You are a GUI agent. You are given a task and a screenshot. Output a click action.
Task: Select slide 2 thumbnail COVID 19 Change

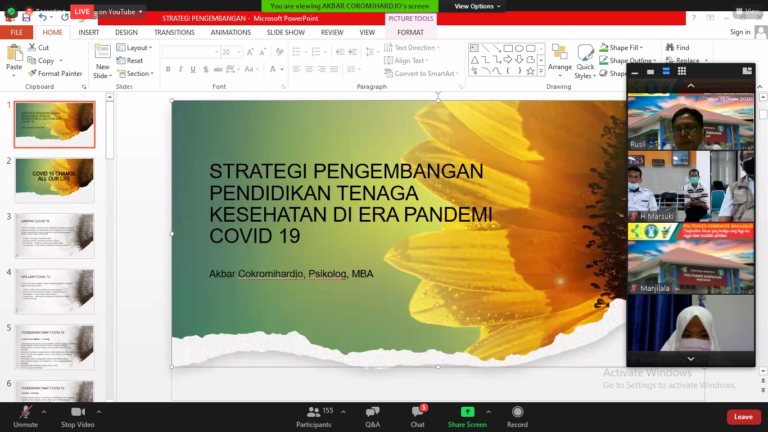pos(54,180)
